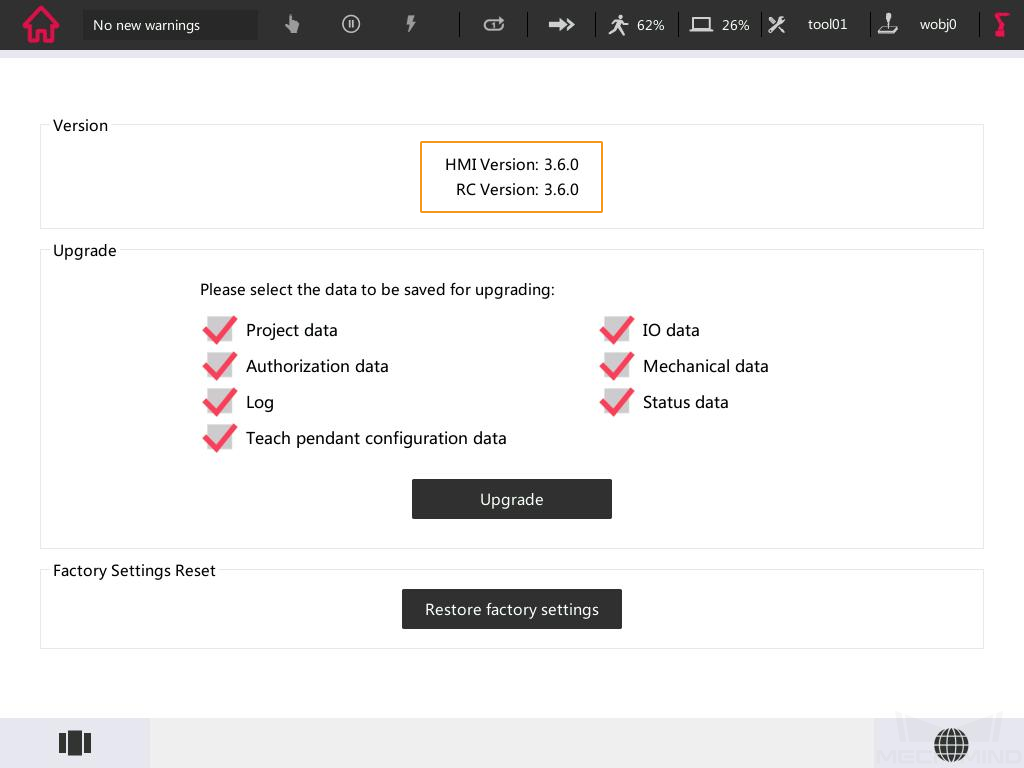Tap the manual mode hand icon
This screenshot has height=768, width=1024.
point(292,25)
